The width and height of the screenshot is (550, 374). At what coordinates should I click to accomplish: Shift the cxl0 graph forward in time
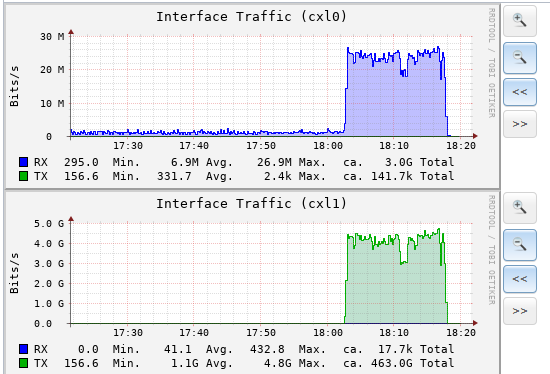520,124
